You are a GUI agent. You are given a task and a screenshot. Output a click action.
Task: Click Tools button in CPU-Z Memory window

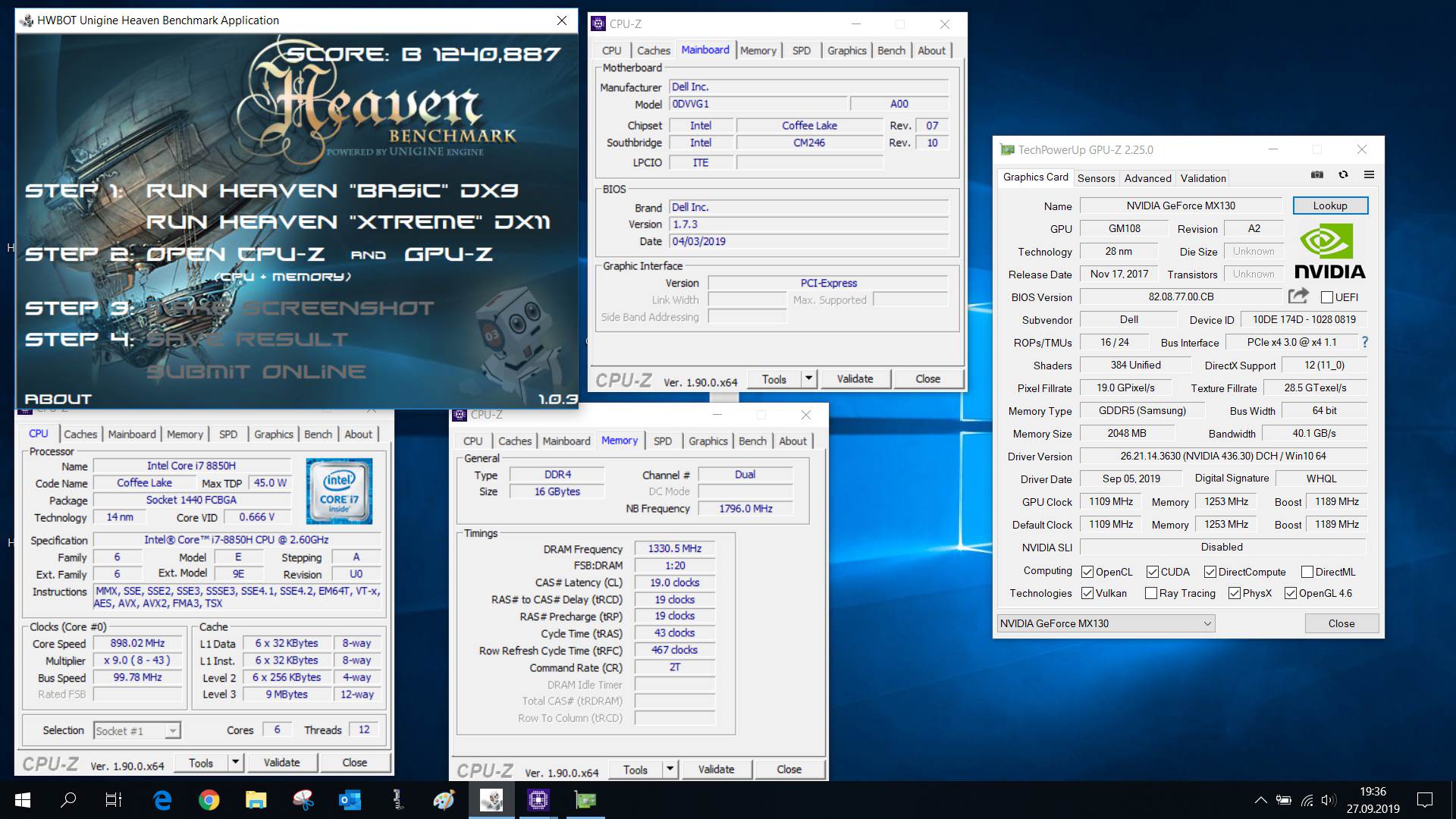tap(635, 769)
